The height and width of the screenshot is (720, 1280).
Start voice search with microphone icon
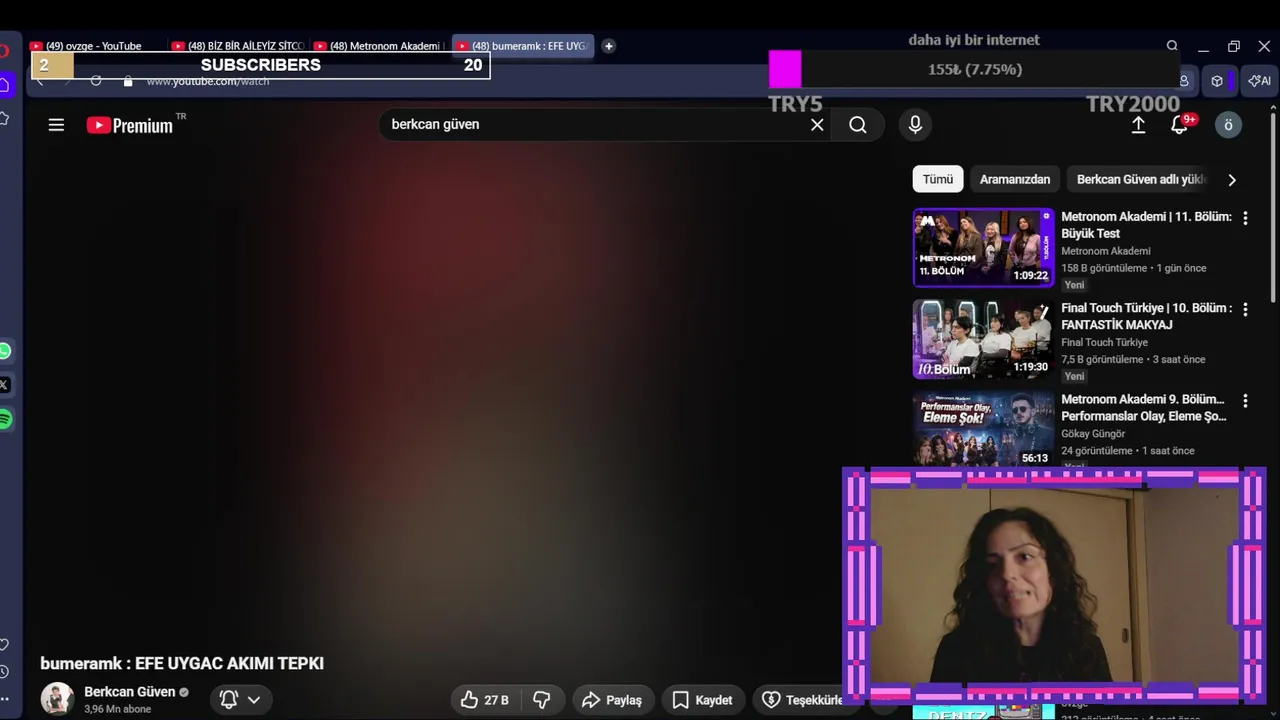click(x=914, y=125)
